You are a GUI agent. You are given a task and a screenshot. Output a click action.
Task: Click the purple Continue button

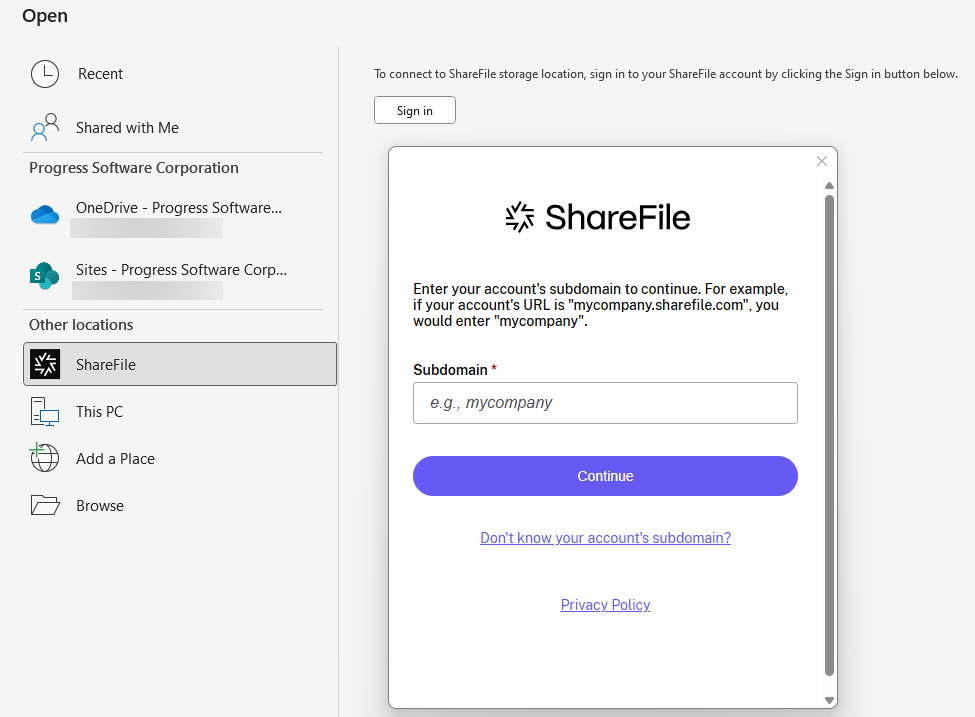click(x=605, y=476)
